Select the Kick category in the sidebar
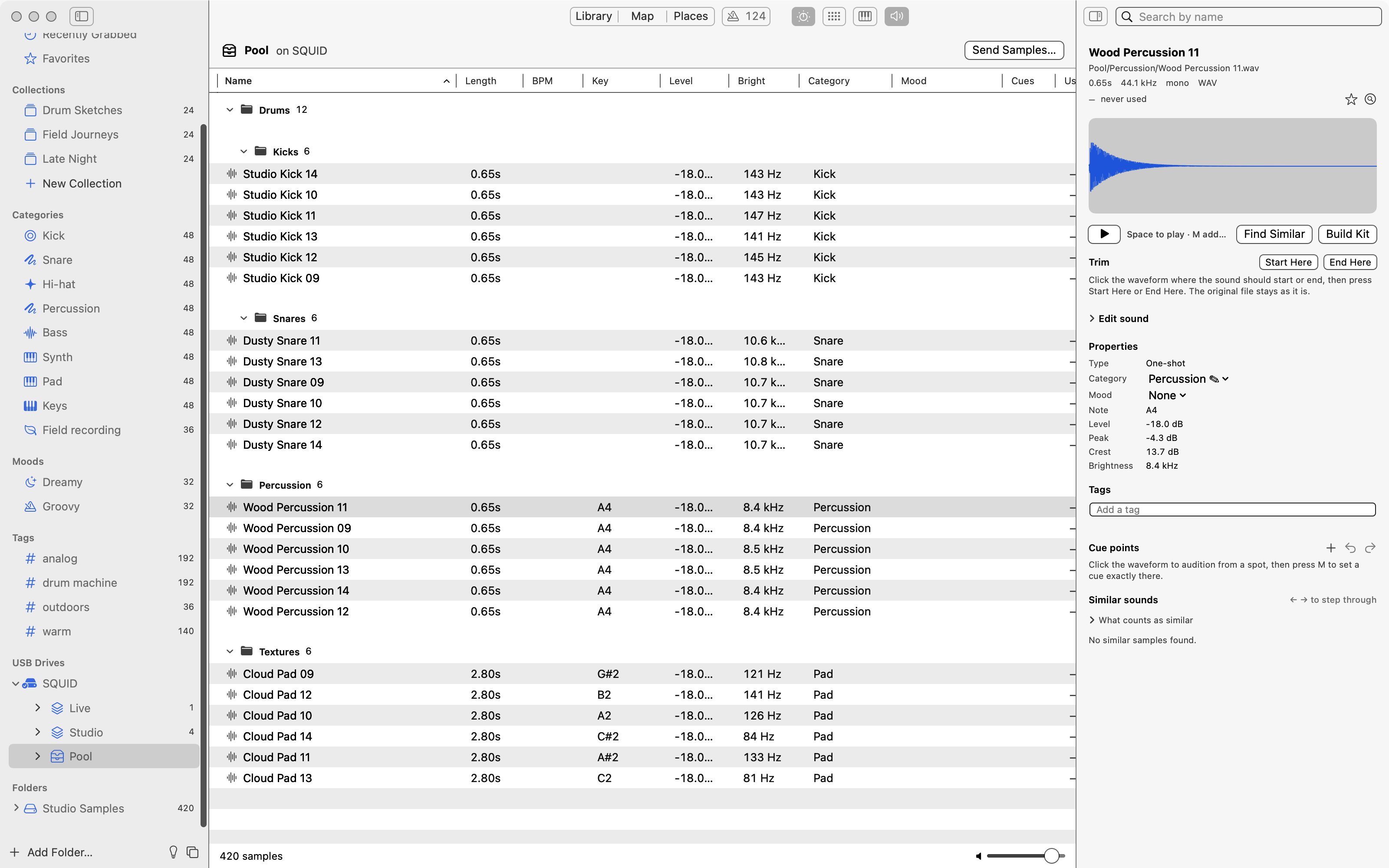Viewport: 1389px width, 868px height. coord(104,235)
